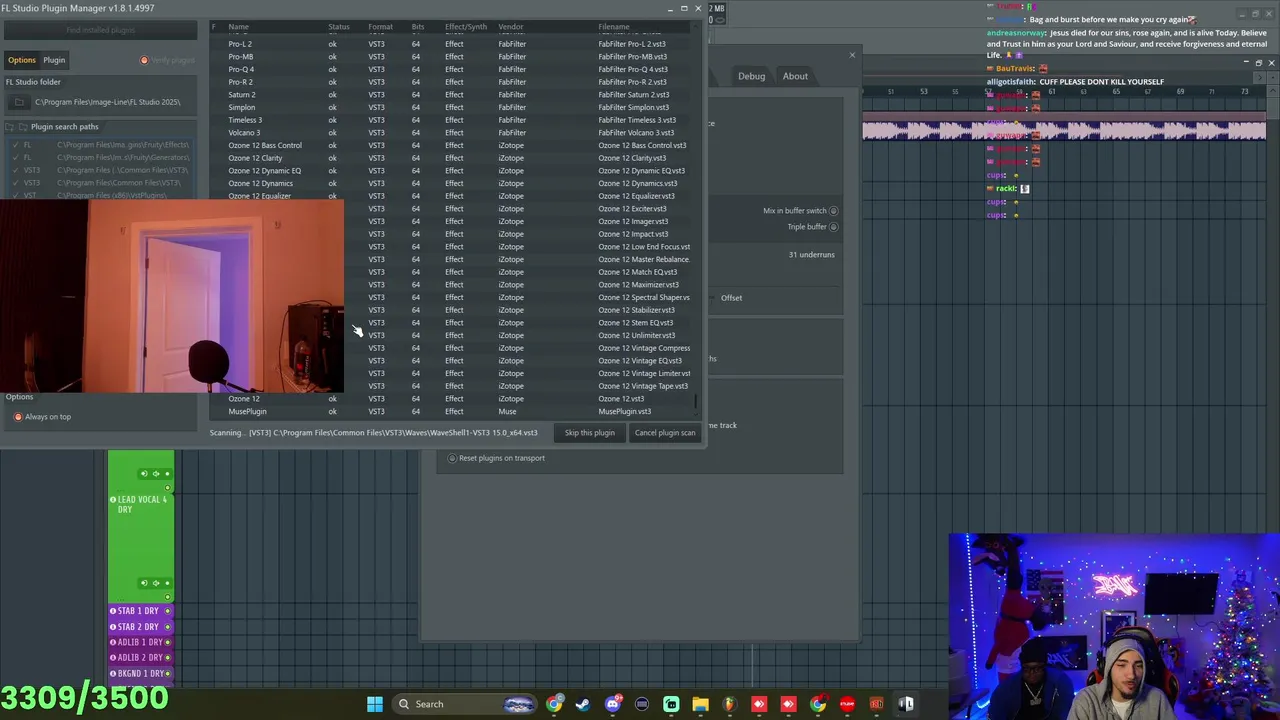Click the FL Studio 2025 folder path text
Image resolution: width=1280 pixels, height=720 pixels.
point(107,102)
